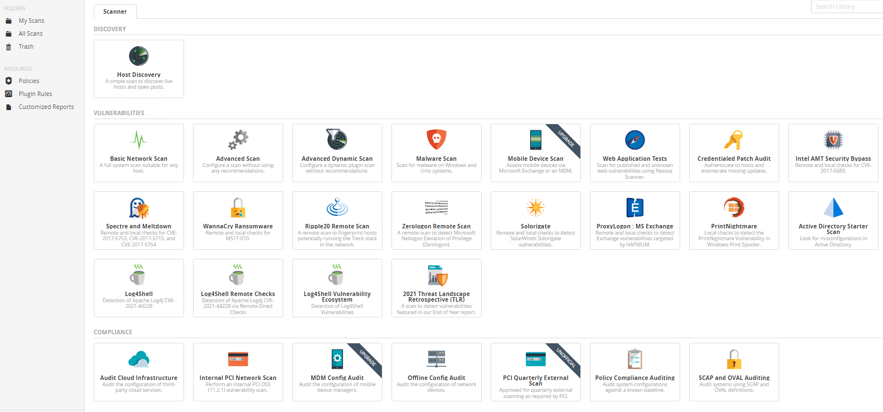Switch to the Scanner tab

[x=115, y=12]
